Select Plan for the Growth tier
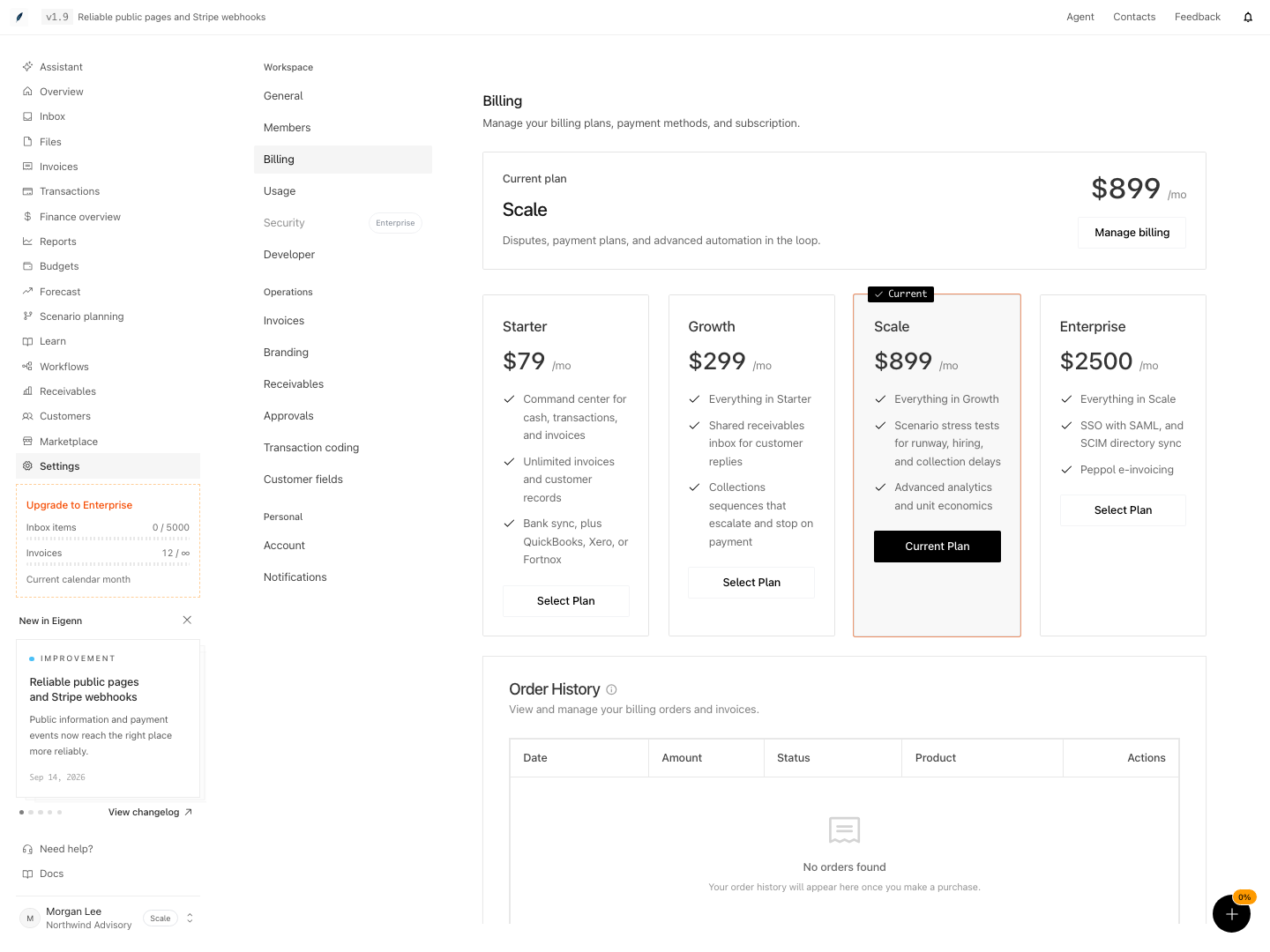1270x952 pixels. tap(751, 583)
